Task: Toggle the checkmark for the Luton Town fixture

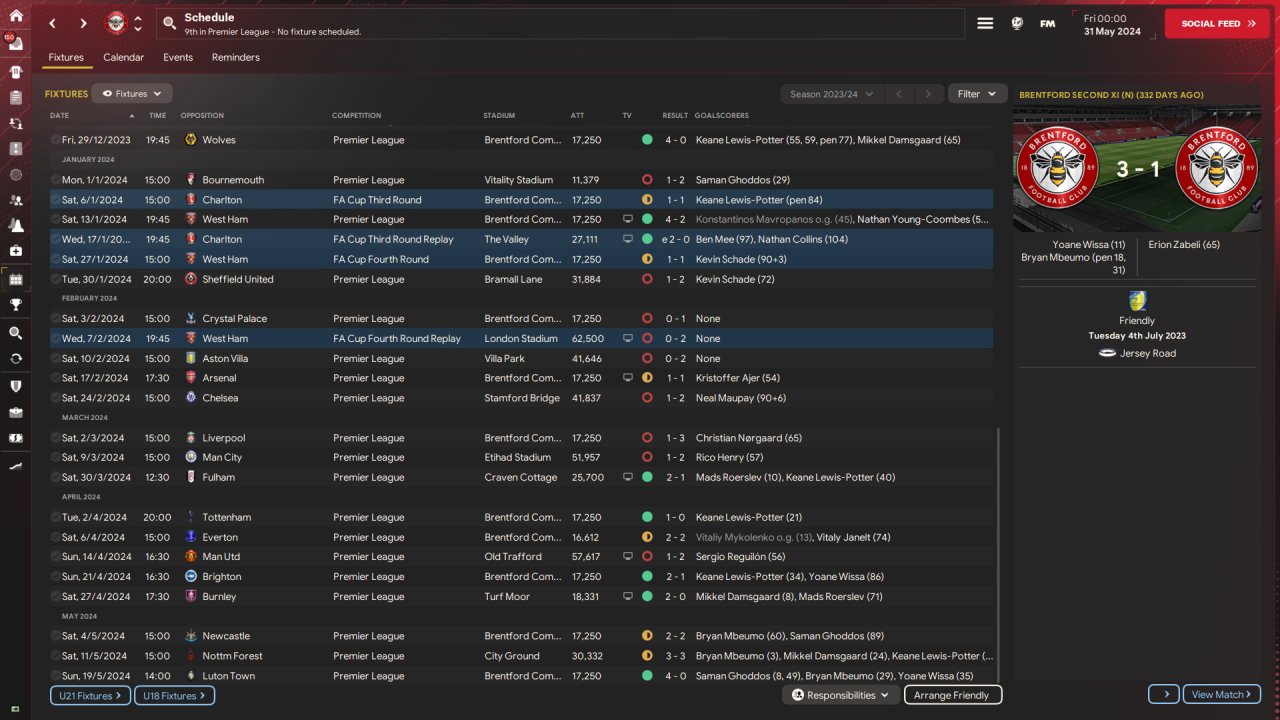Action: click(55, 676)
